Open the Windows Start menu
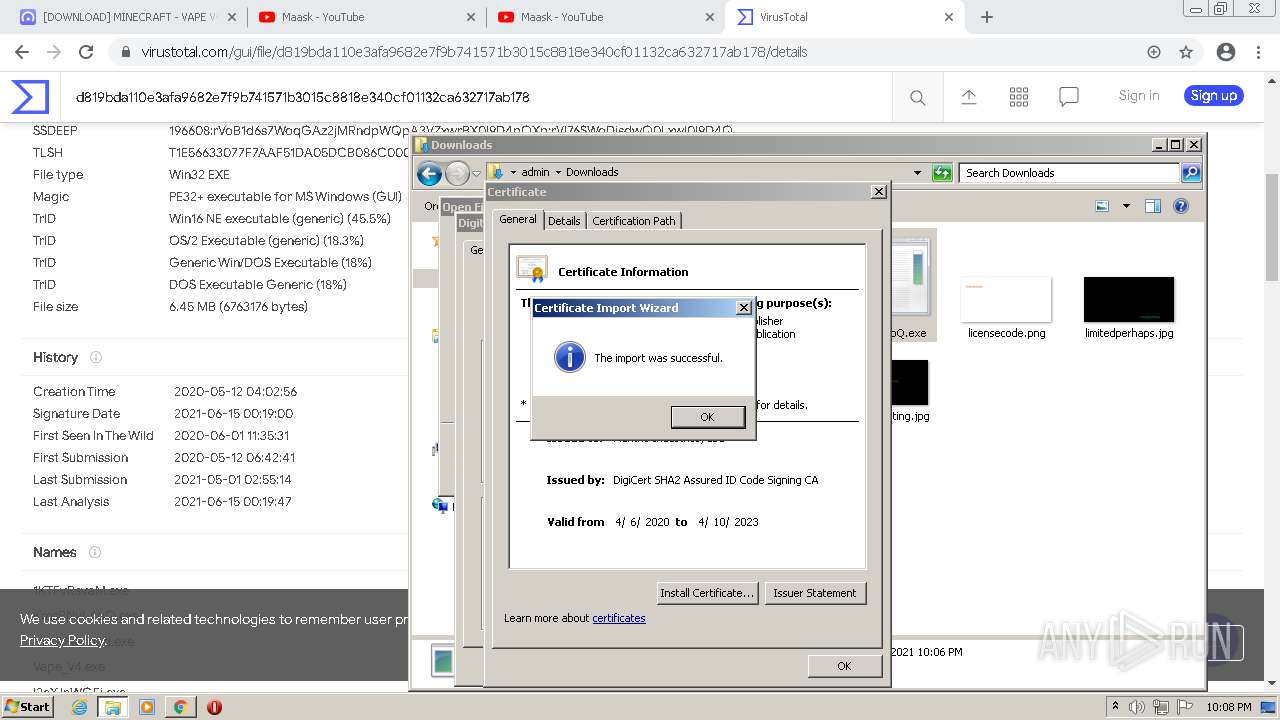The width and height of the screenshot is (1280, 720). pos(27,706)
